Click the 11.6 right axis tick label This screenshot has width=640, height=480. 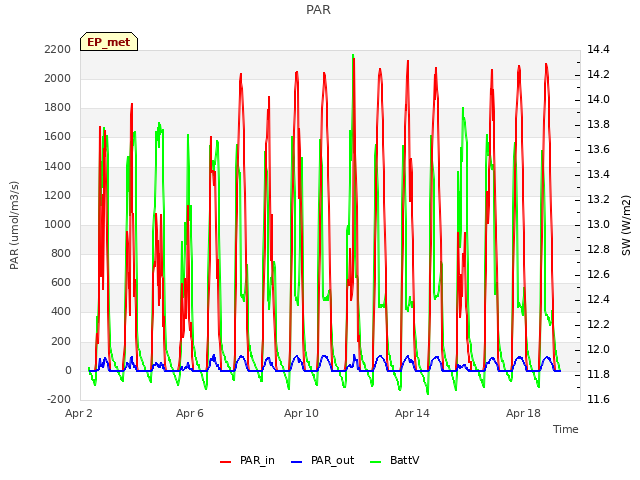598,400
